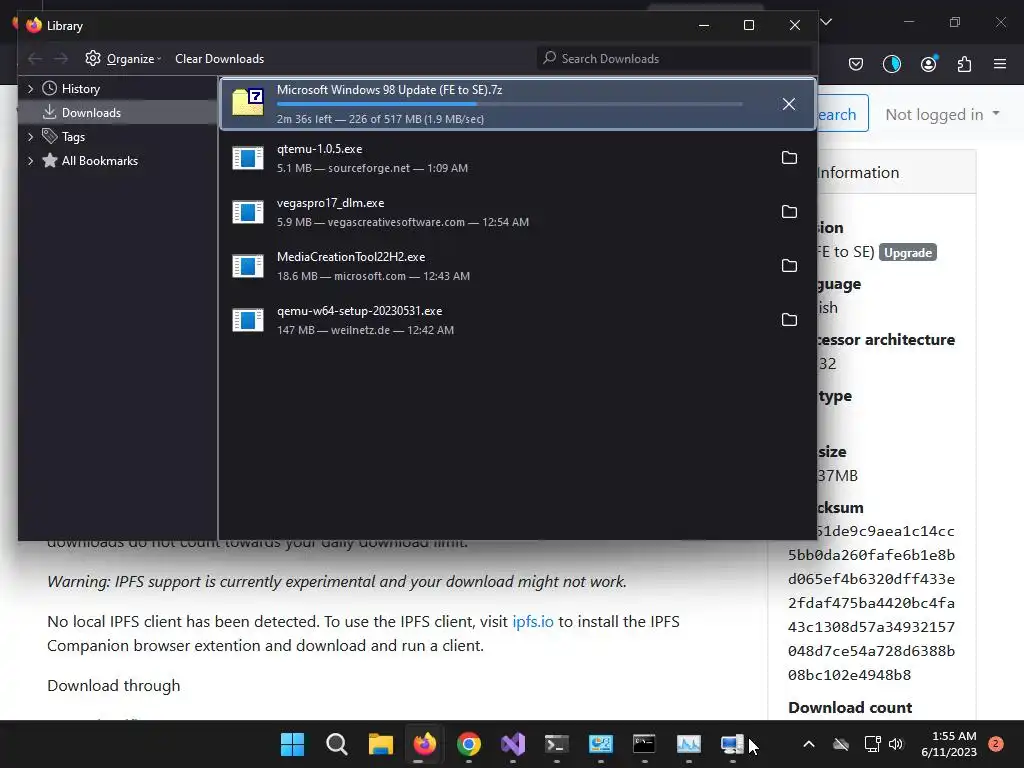Select All Bookmarks in the sidebar

tap(99, 161)
